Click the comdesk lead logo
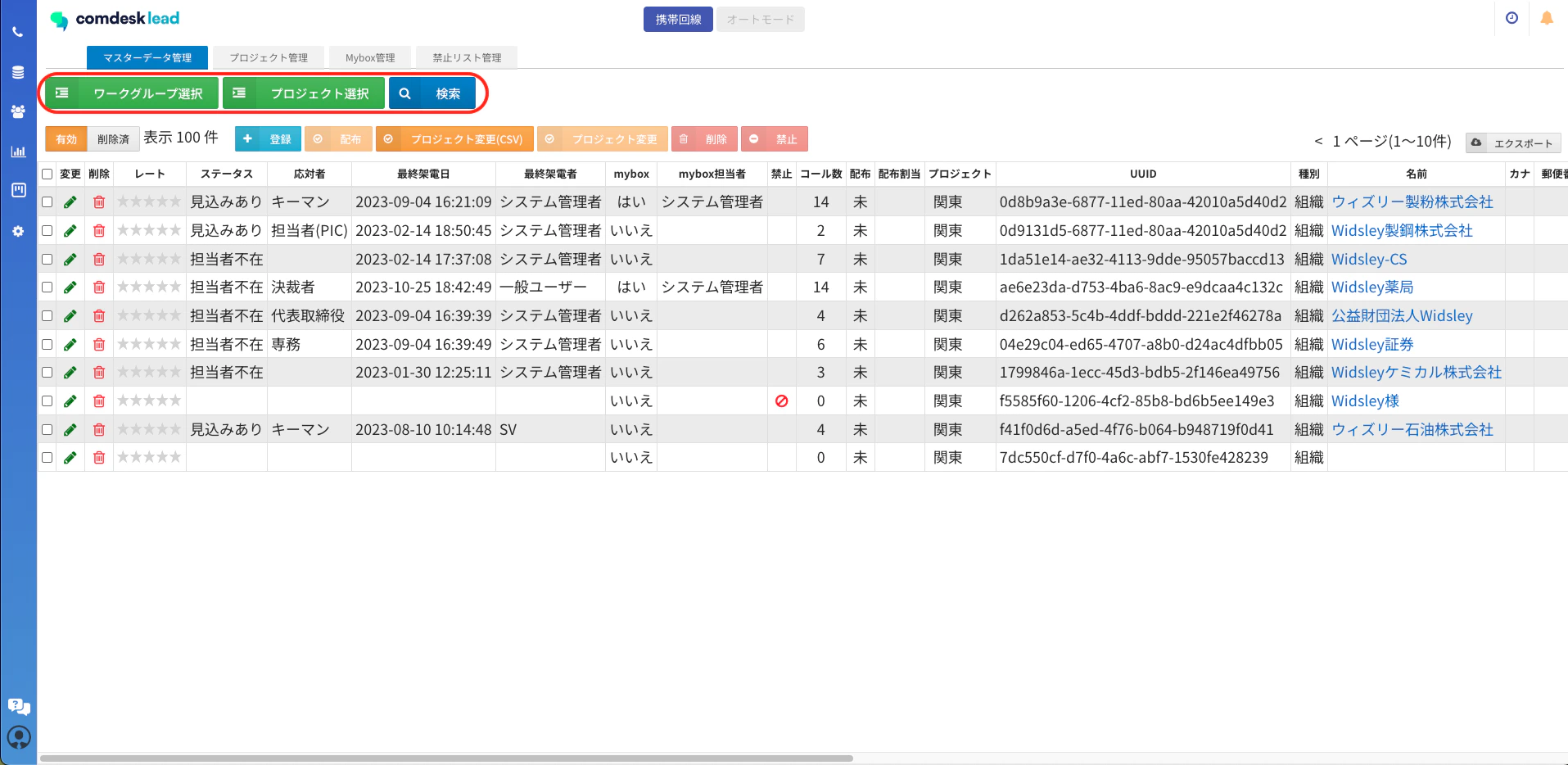The image size is (1568, 765). 115,19
